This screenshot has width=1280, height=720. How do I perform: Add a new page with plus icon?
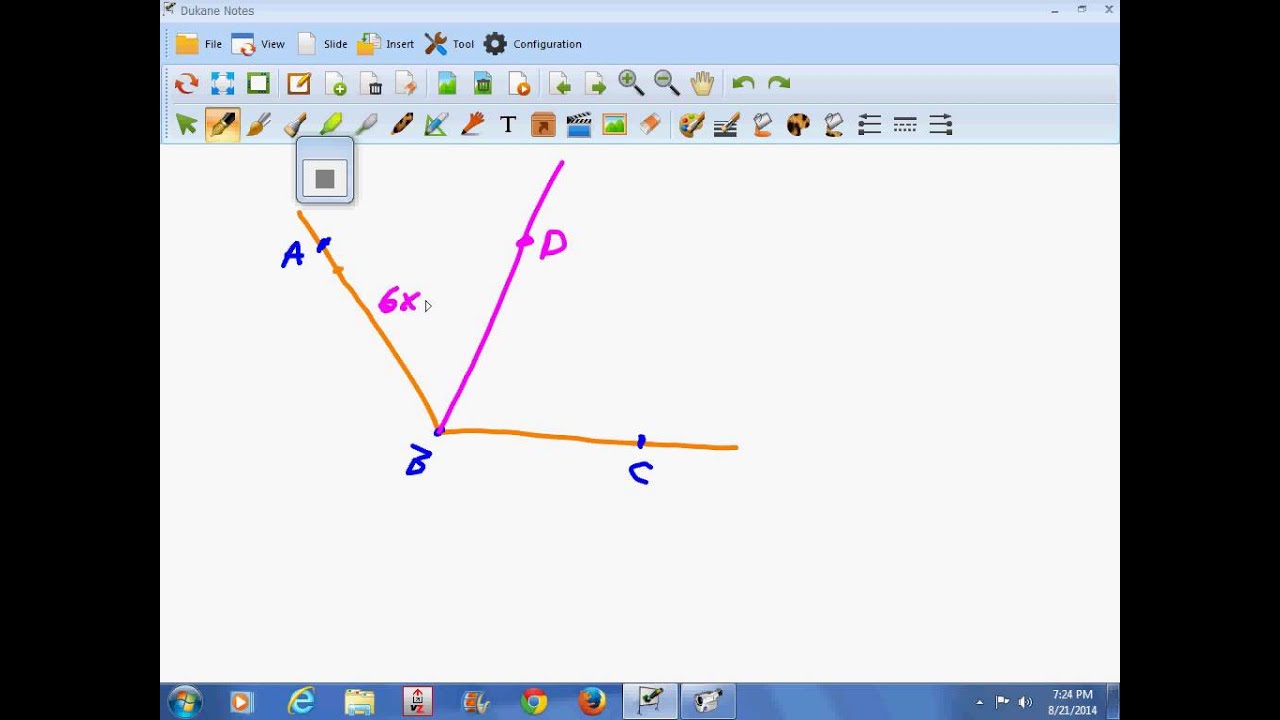click(x=335, y=84)
